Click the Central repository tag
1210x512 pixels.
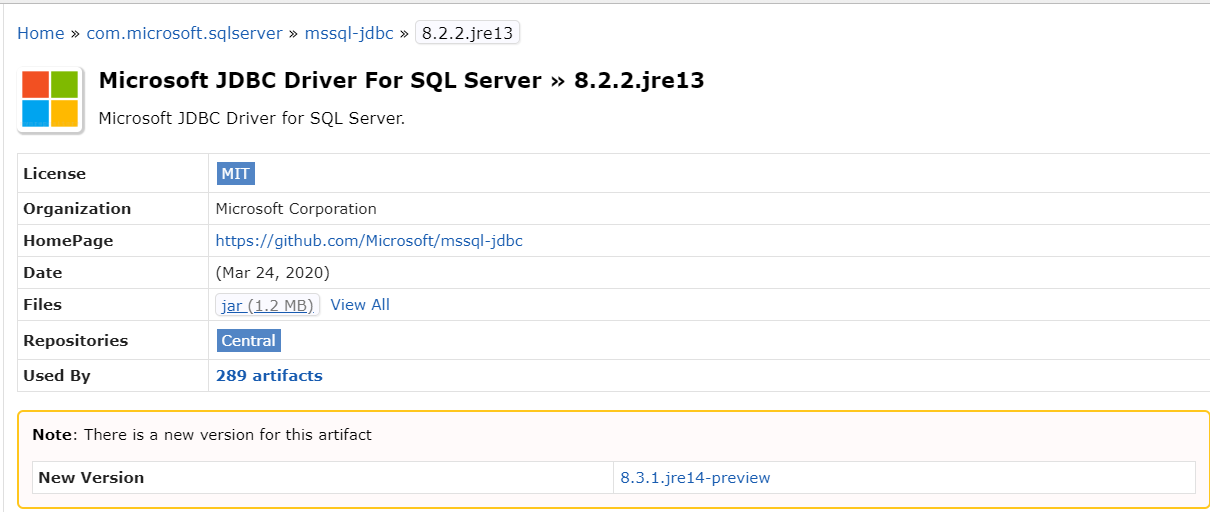click(249, 341)
